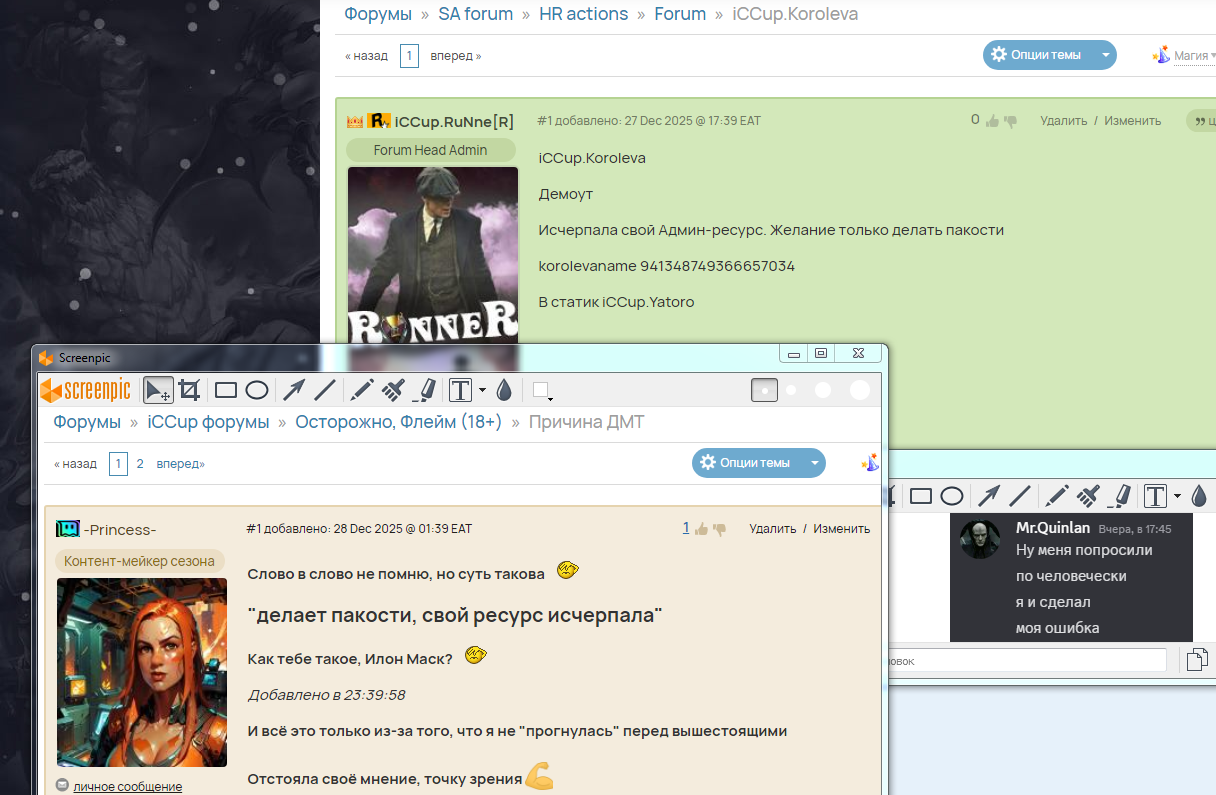The height and width of the screenshot is (795, 1216).
Task: Open личное сообщение link under Princess avatar
Action: click(127, 787)
